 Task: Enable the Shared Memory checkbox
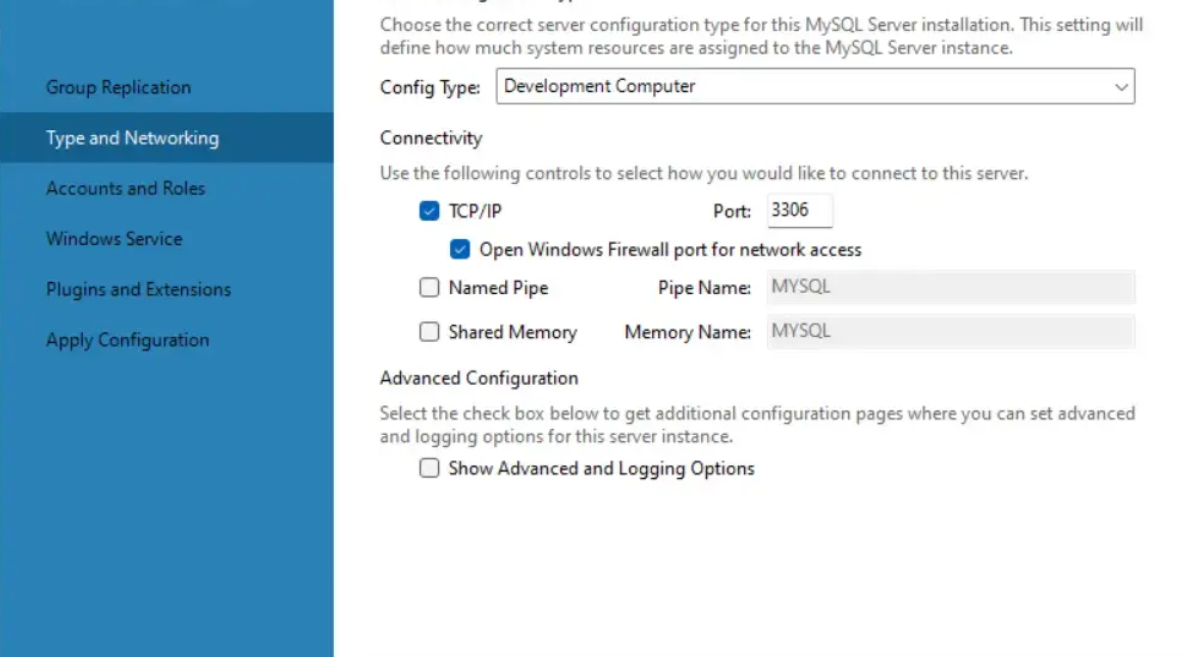point(429,332)
